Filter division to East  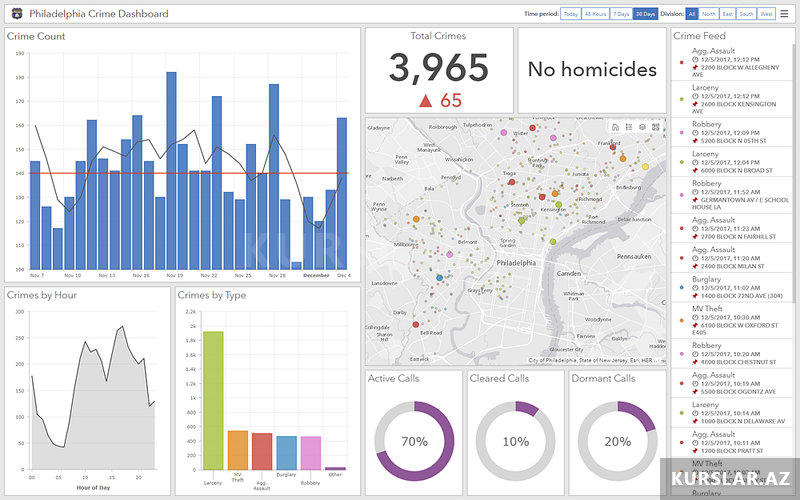point(727,14)
